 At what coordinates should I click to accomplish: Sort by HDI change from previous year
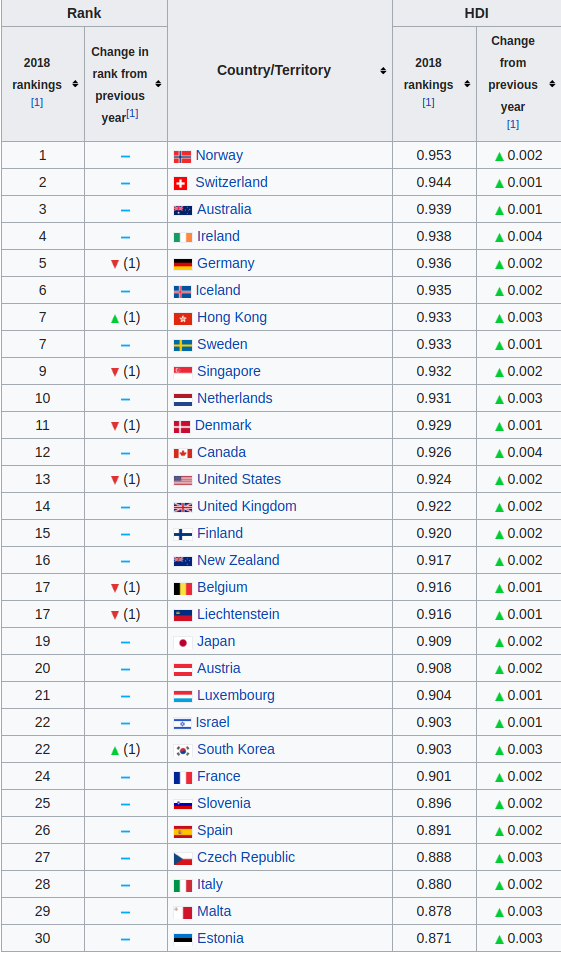coord(552,84)
